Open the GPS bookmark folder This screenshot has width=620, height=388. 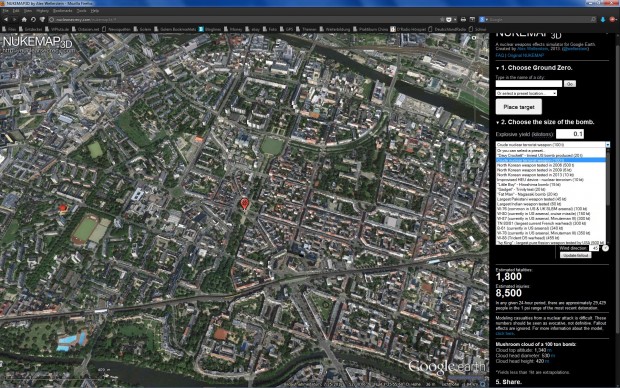287,29
